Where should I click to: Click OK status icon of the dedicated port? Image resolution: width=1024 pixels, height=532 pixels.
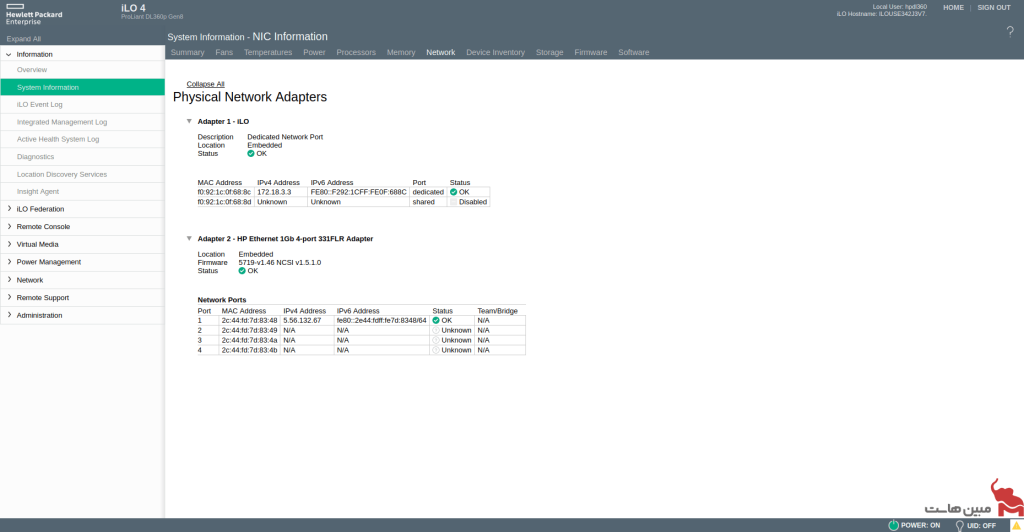pos(453,193)
